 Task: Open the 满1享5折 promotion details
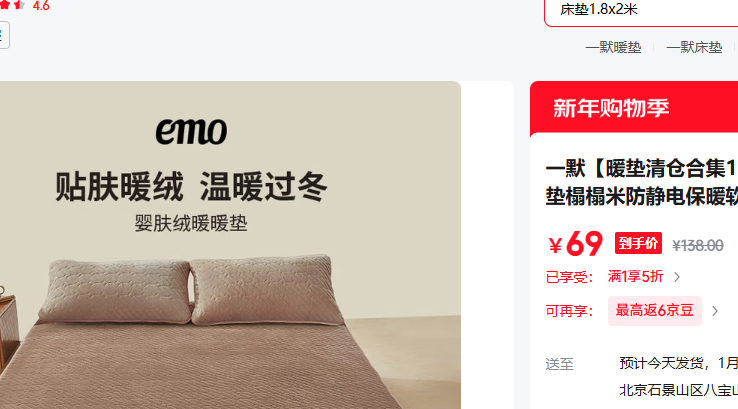(x=635, y=276)
